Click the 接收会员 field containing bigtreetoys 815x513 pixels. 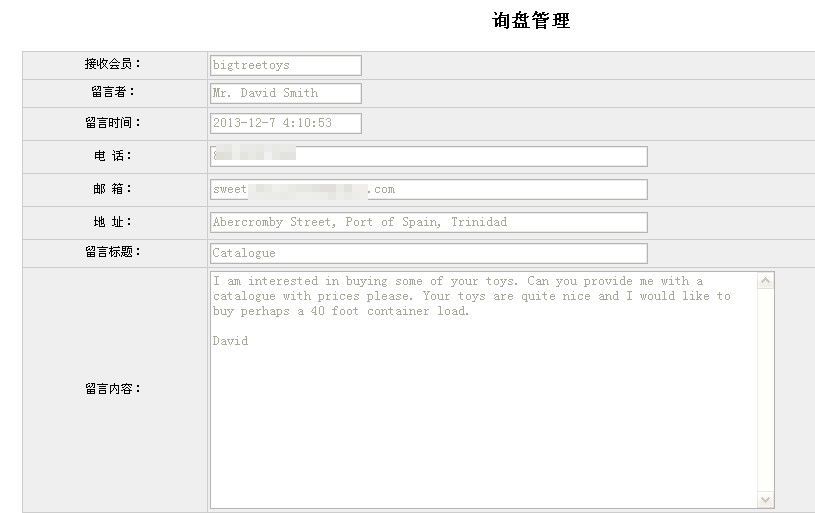(x=285, y=65)
